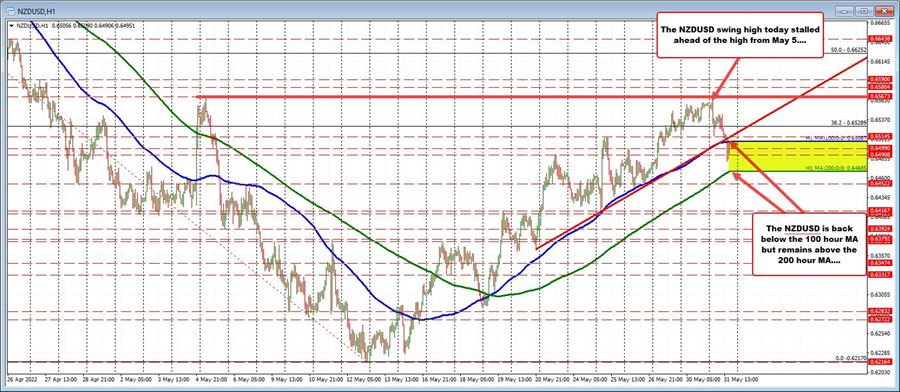Click the 0.64990 red price label
The width and height of the screenshot is (900, 392).
pos(880,148)
